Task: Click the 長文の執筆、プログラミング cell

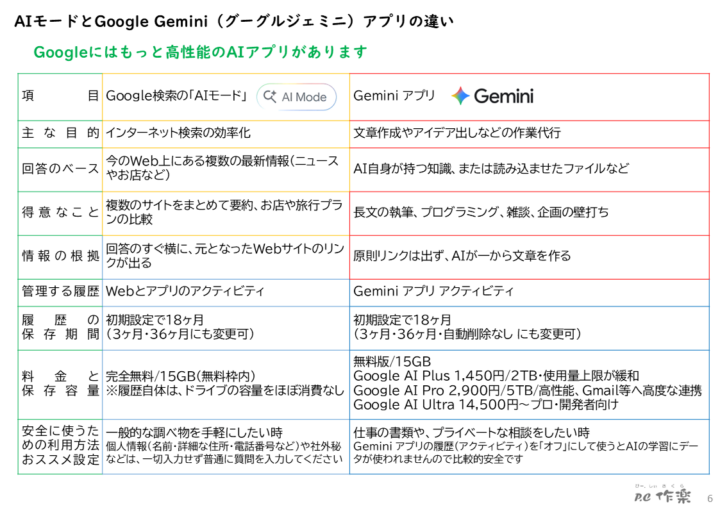Action: click(x=529, y=212)
